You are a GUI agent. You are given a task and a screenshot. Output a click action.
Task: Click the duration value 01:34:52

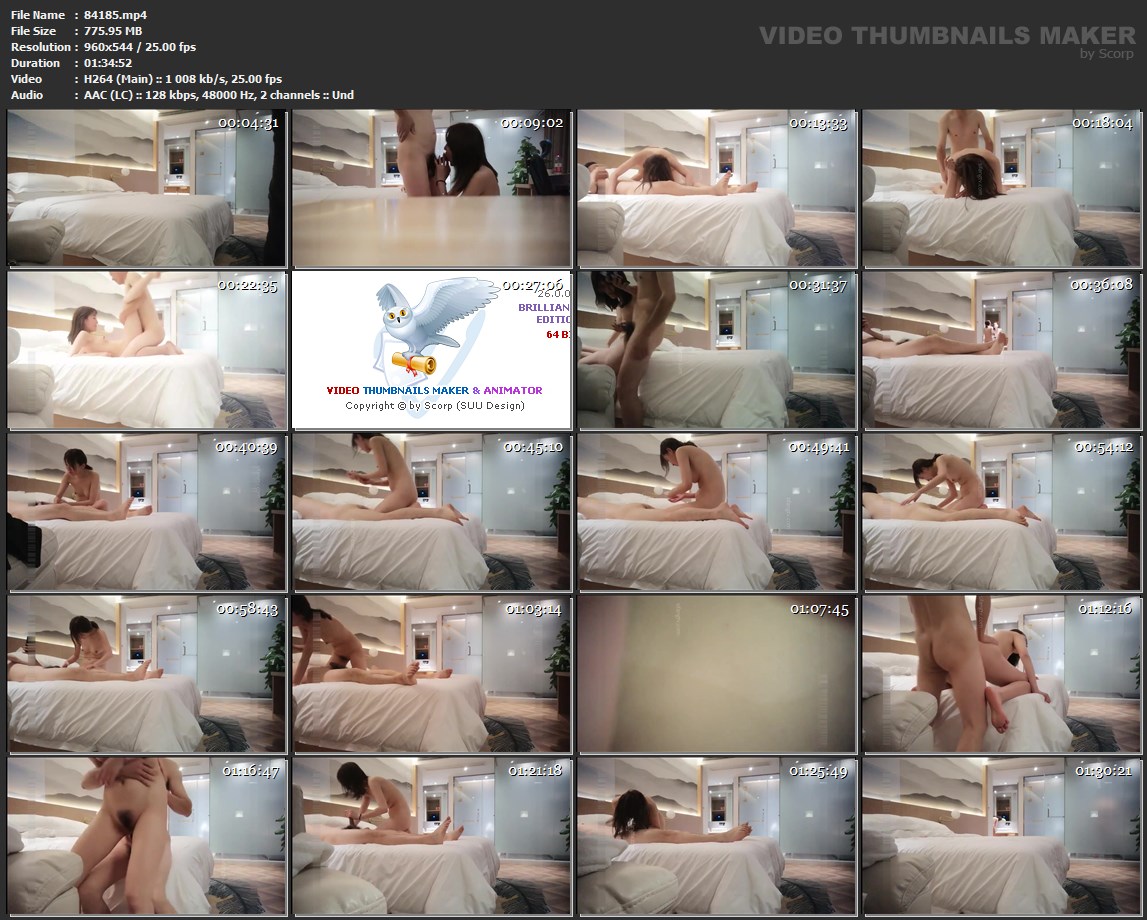[108, 63]
